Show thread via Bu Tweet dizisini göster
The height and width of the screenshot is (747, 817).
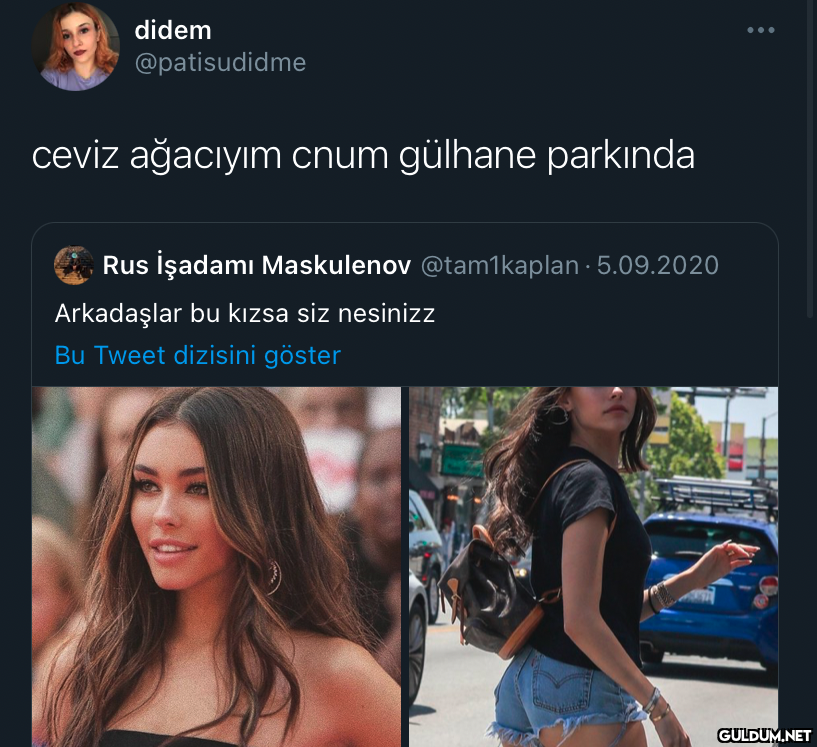point(197,355)
